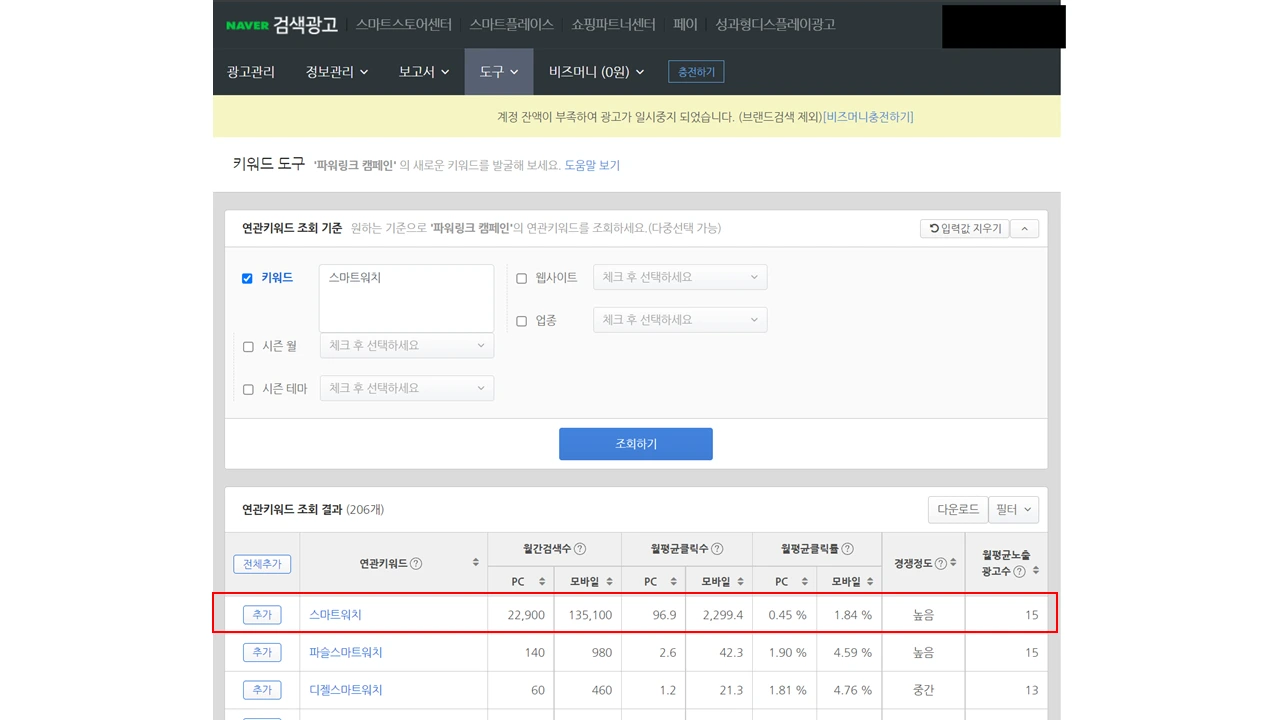This screenshot has height=720, width=1280.
Task: Enable the 웹사이트 checkbox
Action: pyautogui.click(x=521, y=277)
